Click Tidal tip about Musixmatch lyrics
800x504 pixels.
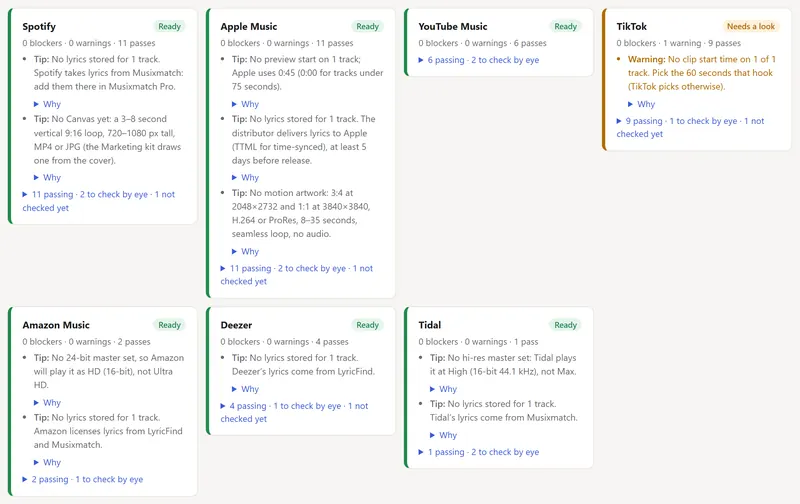pyautogui.click(x=504, y=411)
